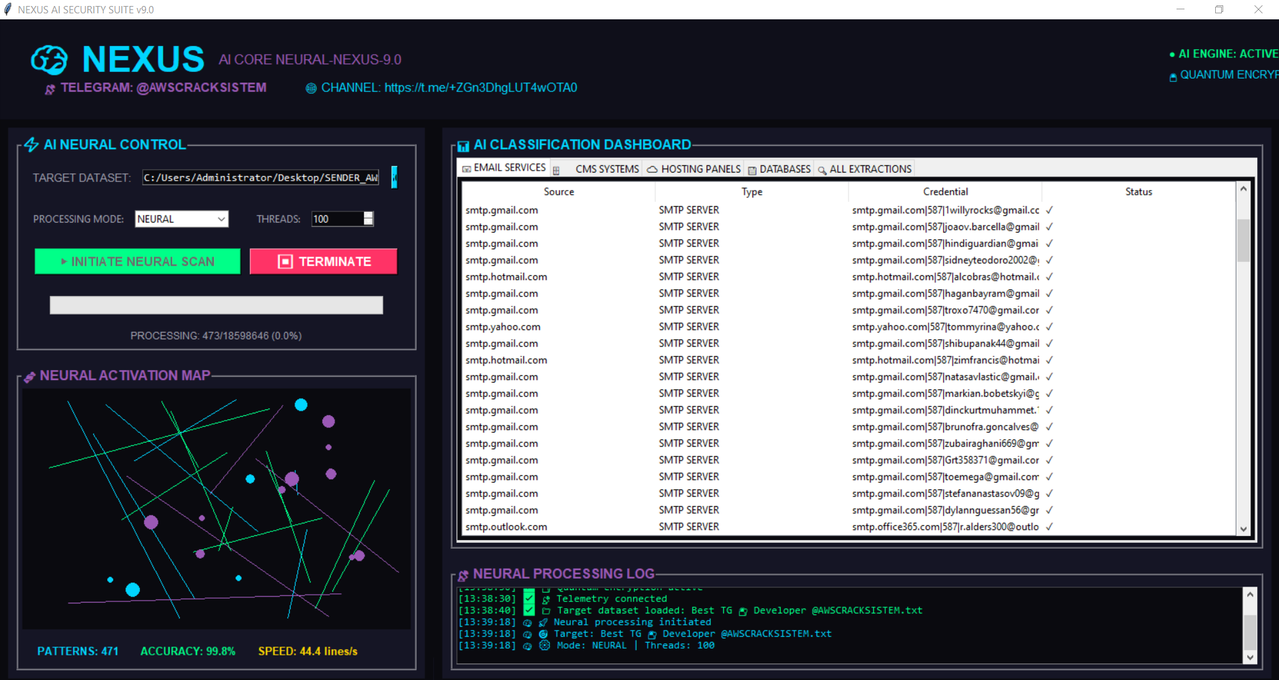
Task: Click the Telegram icon beside @AWSCRACKSISTEM
Action: click(50, 89)
